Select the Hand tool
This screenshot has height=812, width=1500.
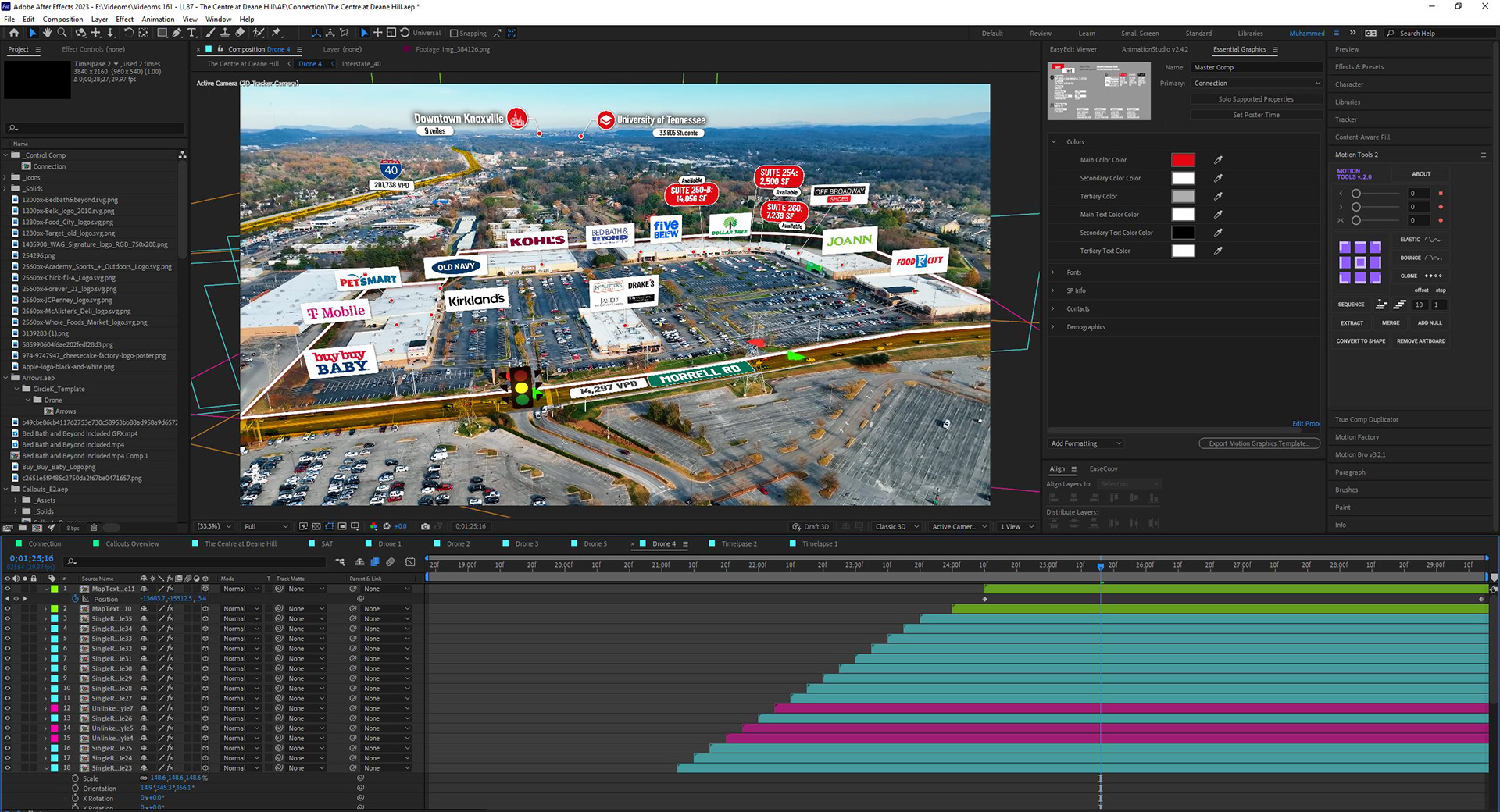(47, 33)
